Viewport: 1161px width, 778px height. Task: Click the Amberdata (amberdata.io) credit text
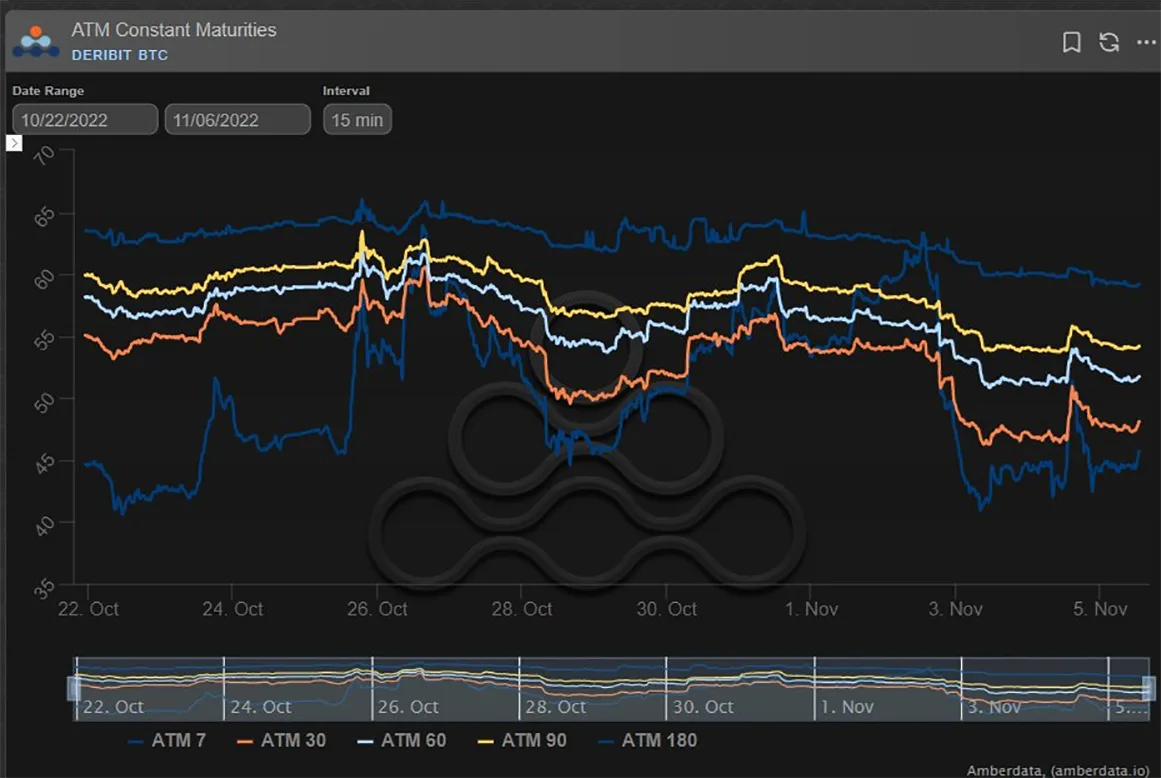click(1058, 770)
